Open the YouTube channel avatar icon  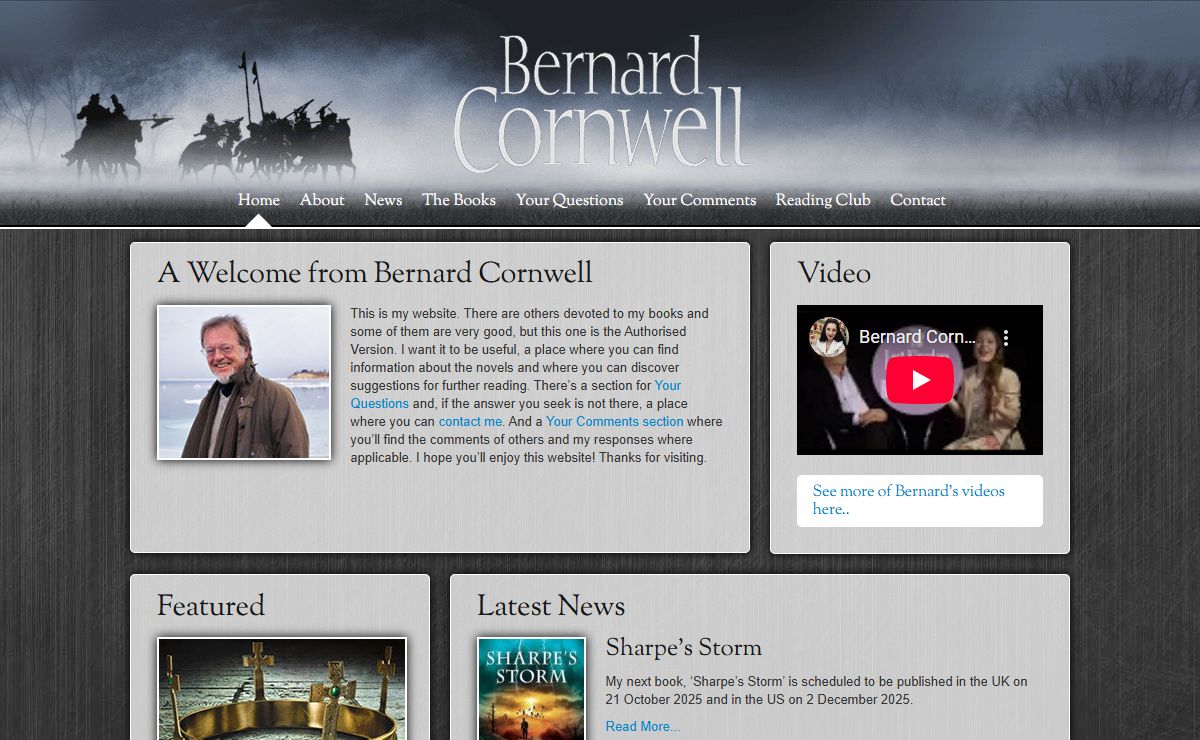(x=829, y=337)
